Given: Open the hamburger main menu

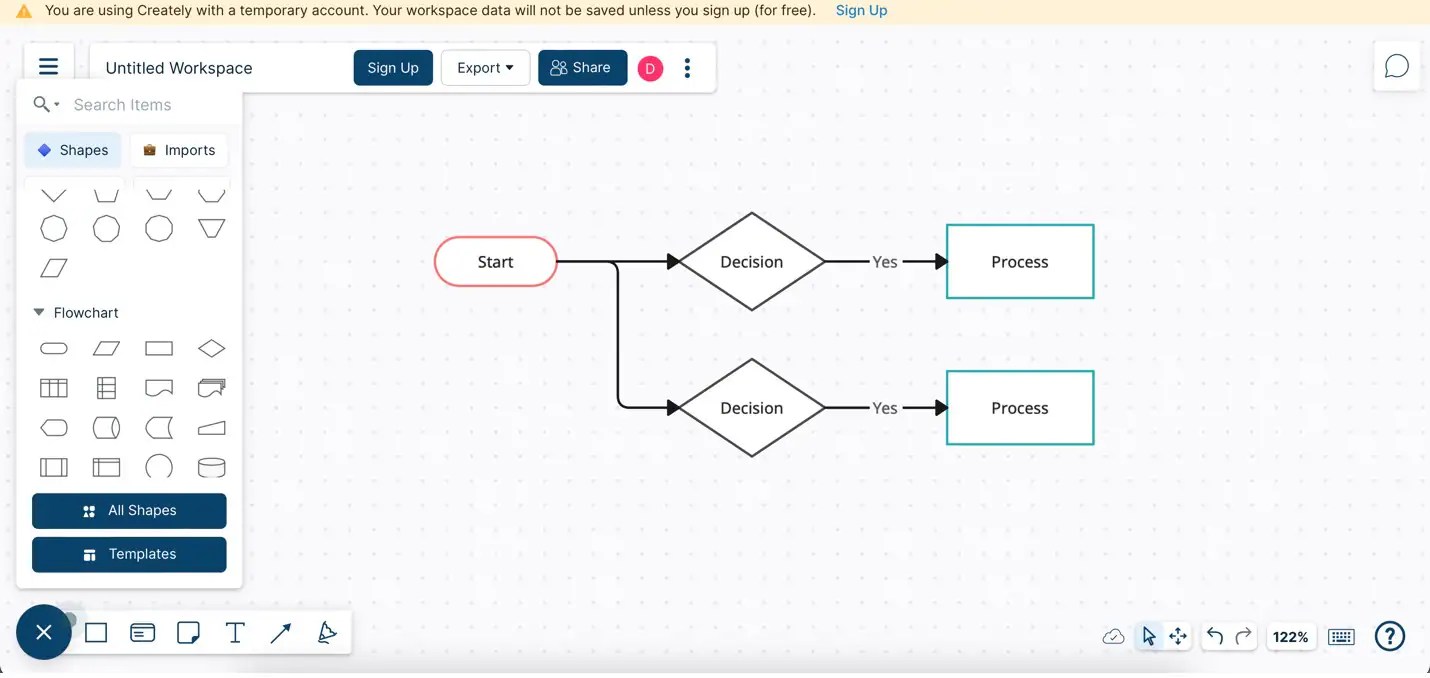Looking at the screenshot, I should point(48,65).
